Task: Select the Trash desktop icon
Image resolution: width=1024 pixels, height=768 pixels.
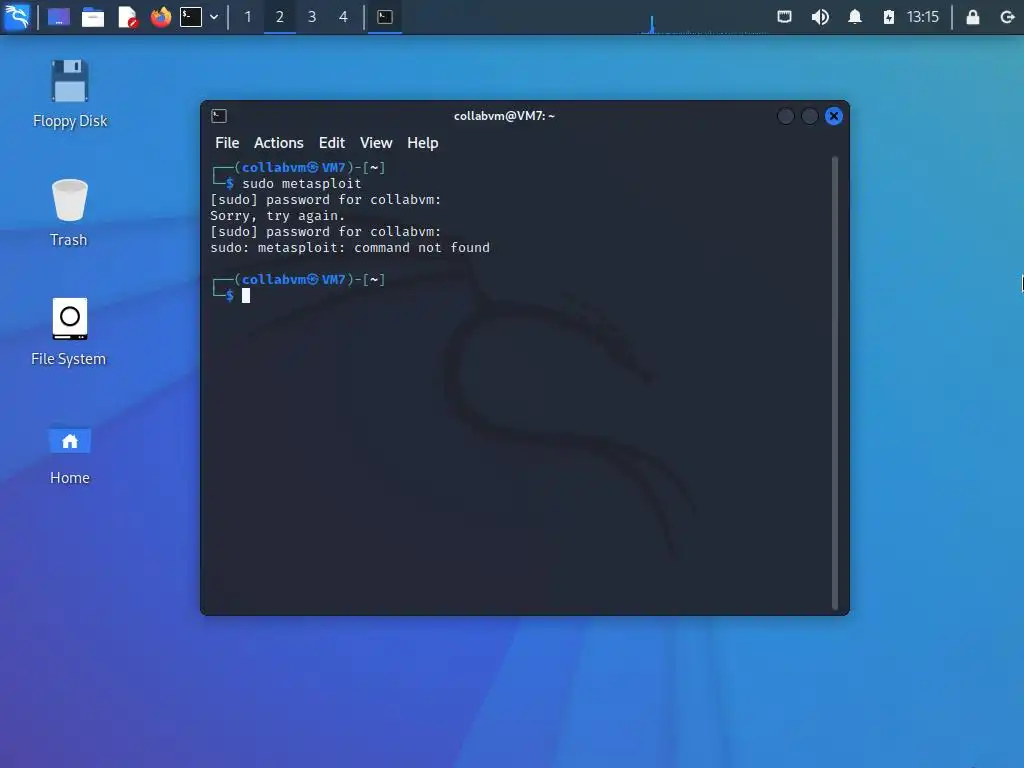Action: coord(69,213)
